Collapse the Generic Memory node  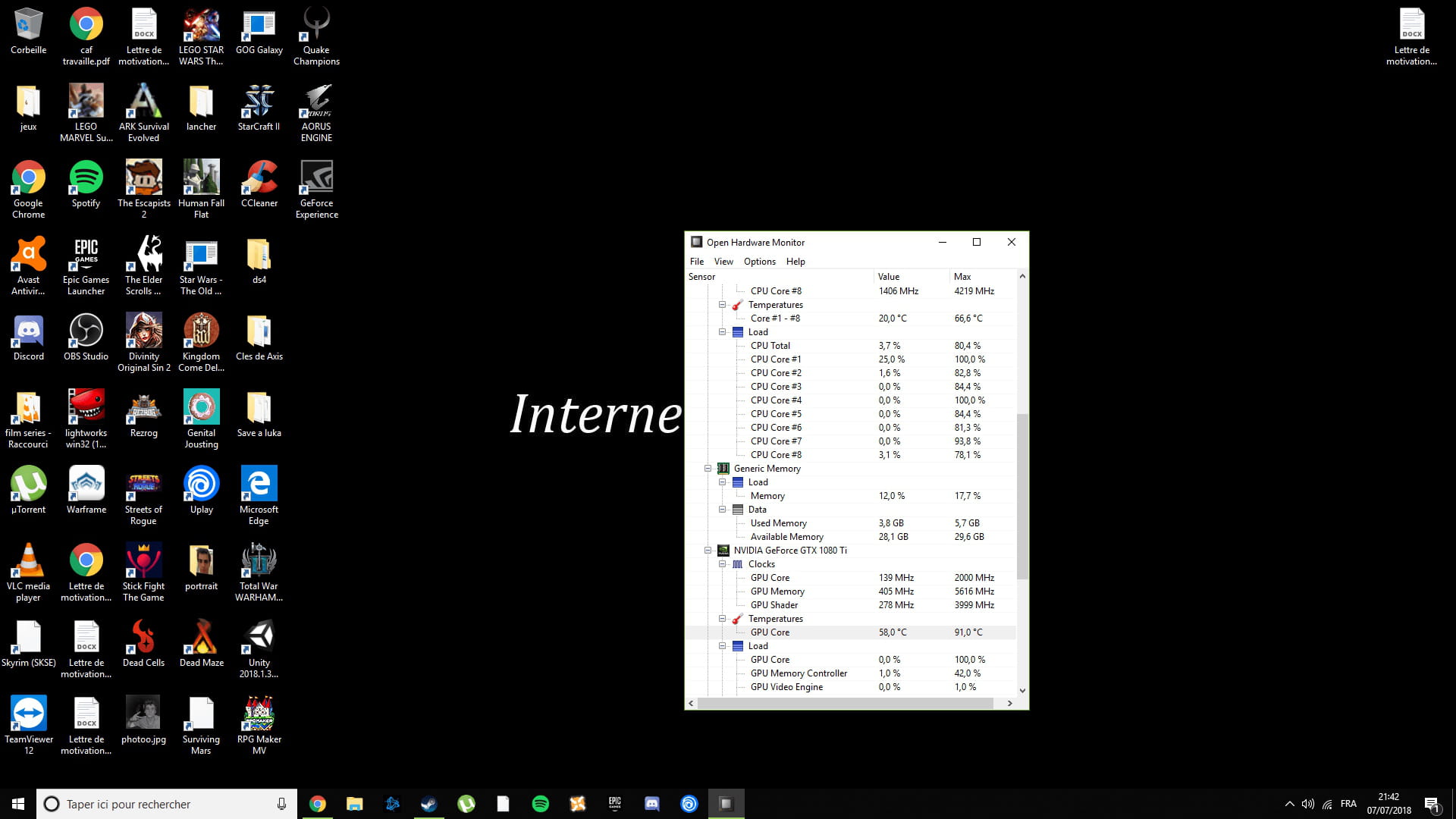coord(708,469)
